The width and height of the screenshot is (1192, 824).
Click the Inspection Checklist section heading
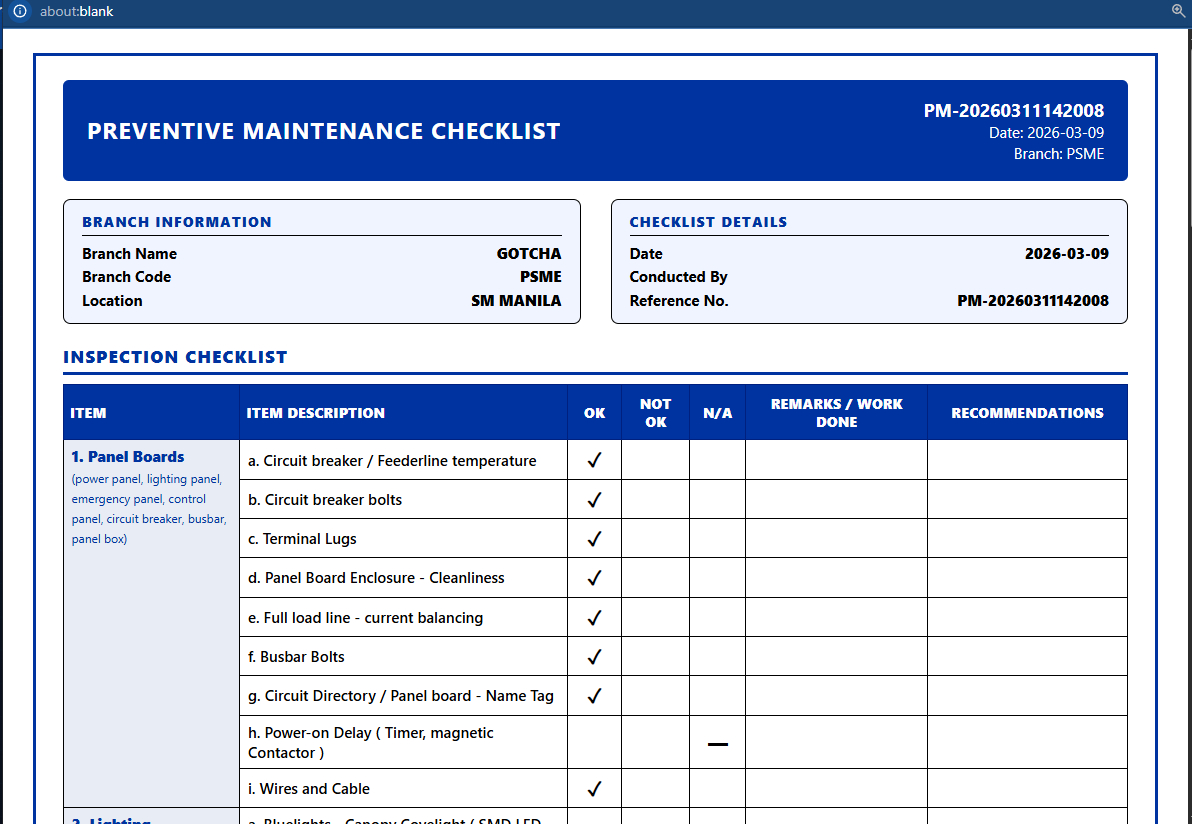(175, 357)
